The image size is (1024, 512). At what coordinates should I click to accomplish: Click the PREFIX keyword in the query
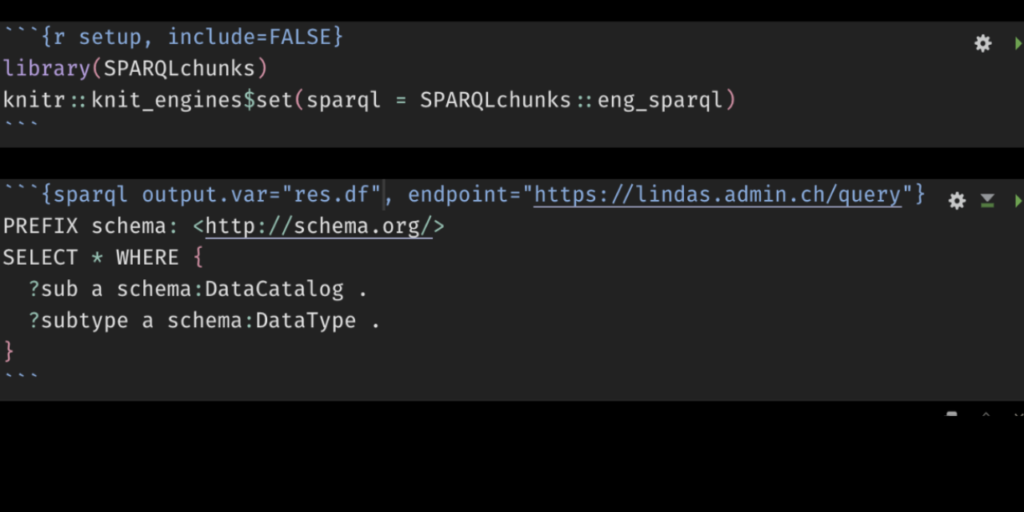(x=40, y=226)
